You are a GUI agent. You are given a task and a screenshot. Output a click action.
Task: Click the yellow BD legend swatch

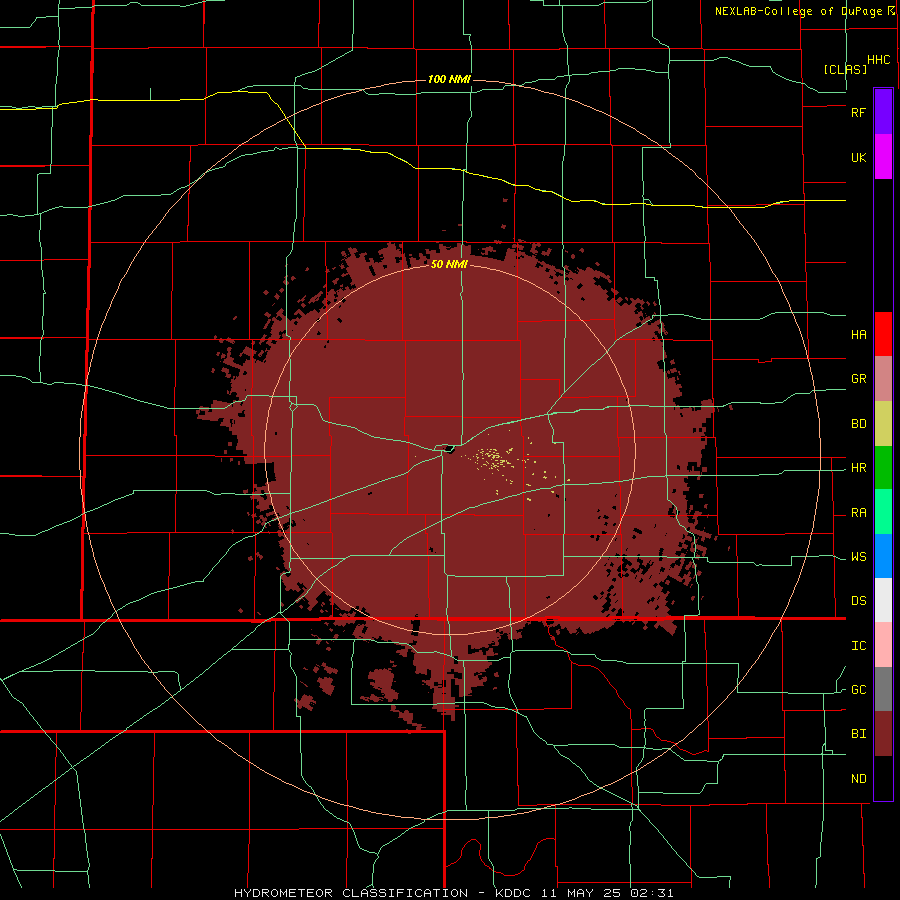[883, 424]
